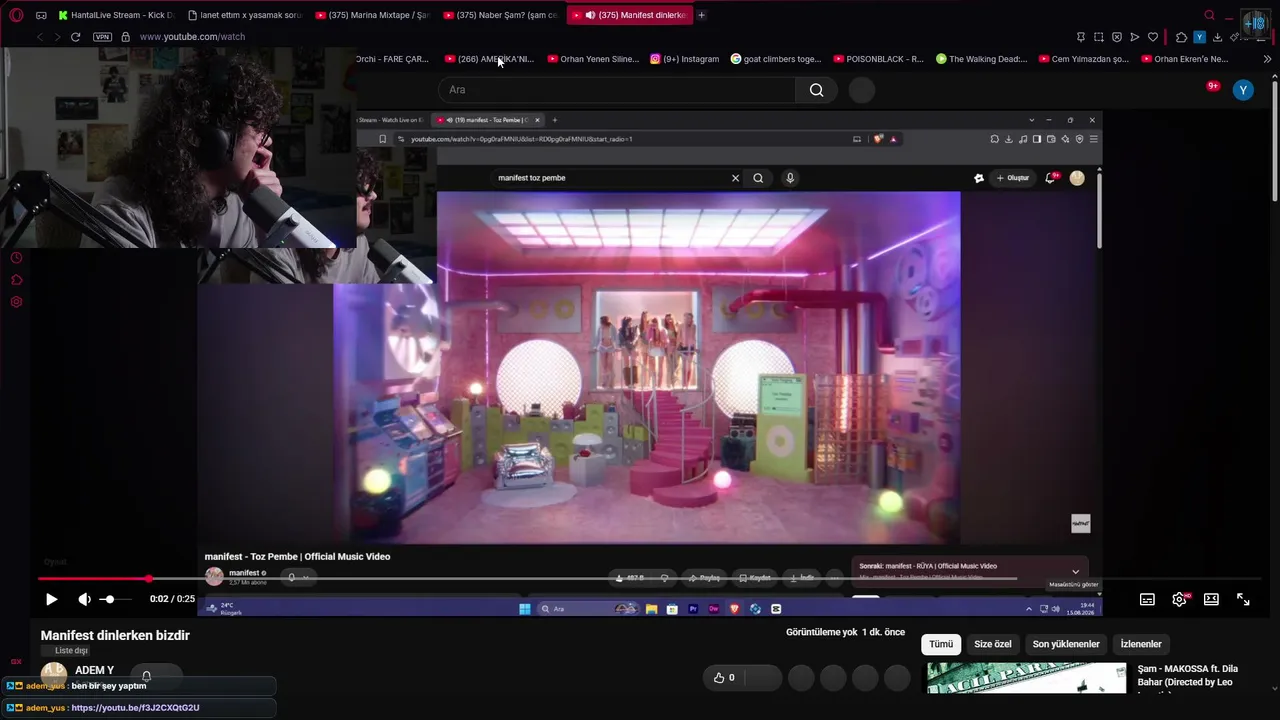The width and height of the screenshot is (1280, 720).
Task: Select the Manifest dinlerken active tab
Action: click(628, 15)
